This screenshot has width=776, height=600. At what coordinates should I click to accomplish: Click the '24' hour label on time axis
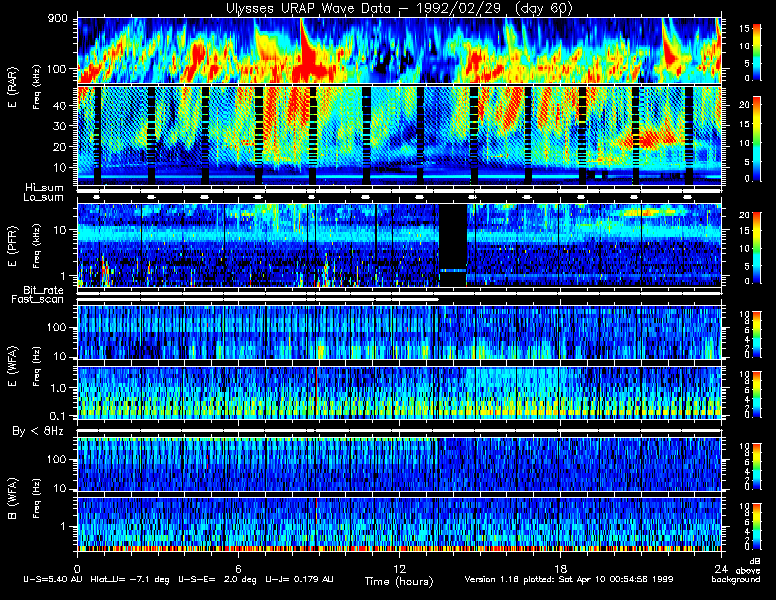(721, 568)
